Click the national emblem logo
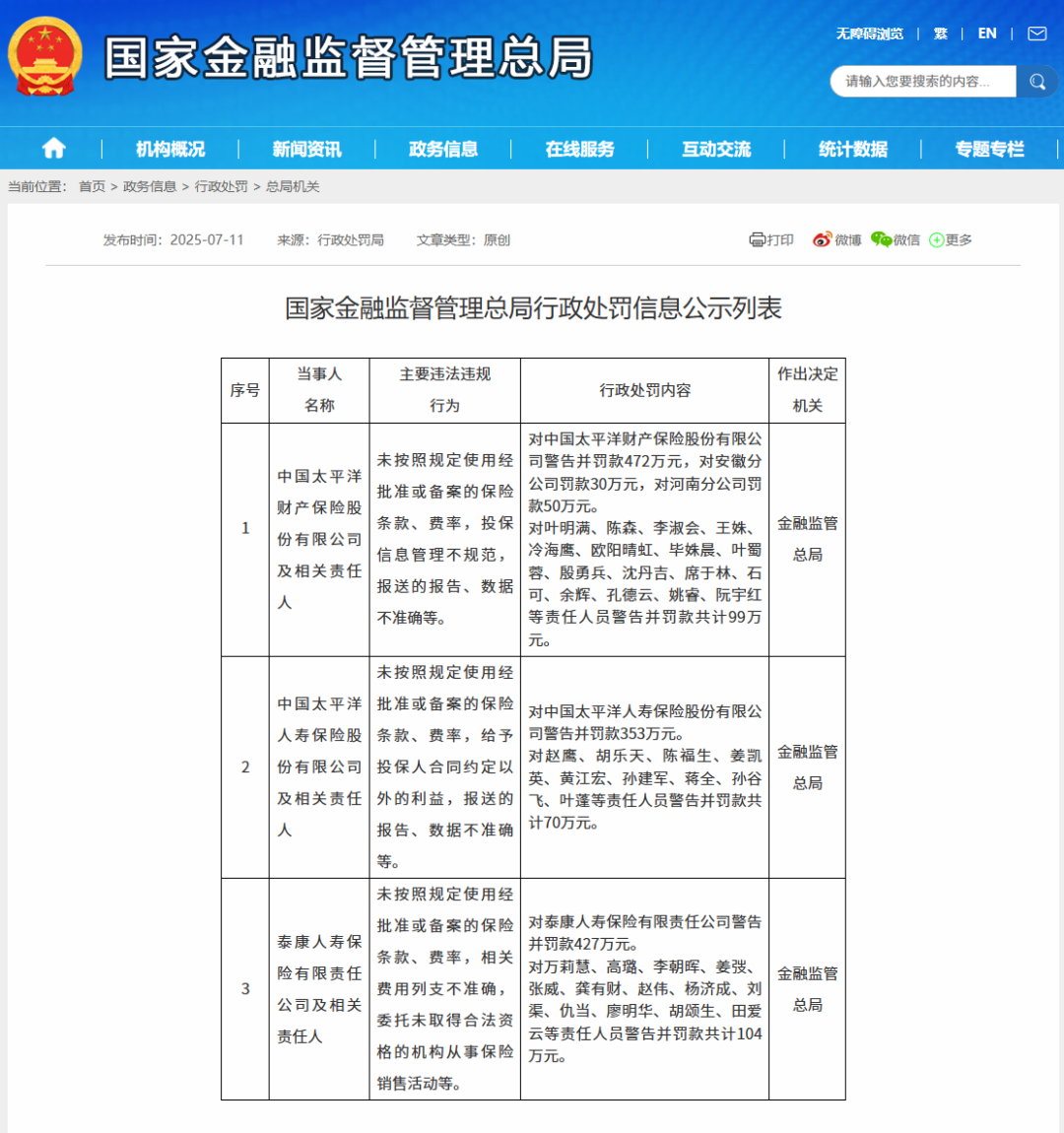This screenshot has height=1133, width=1064. click(x=44, y=56)
